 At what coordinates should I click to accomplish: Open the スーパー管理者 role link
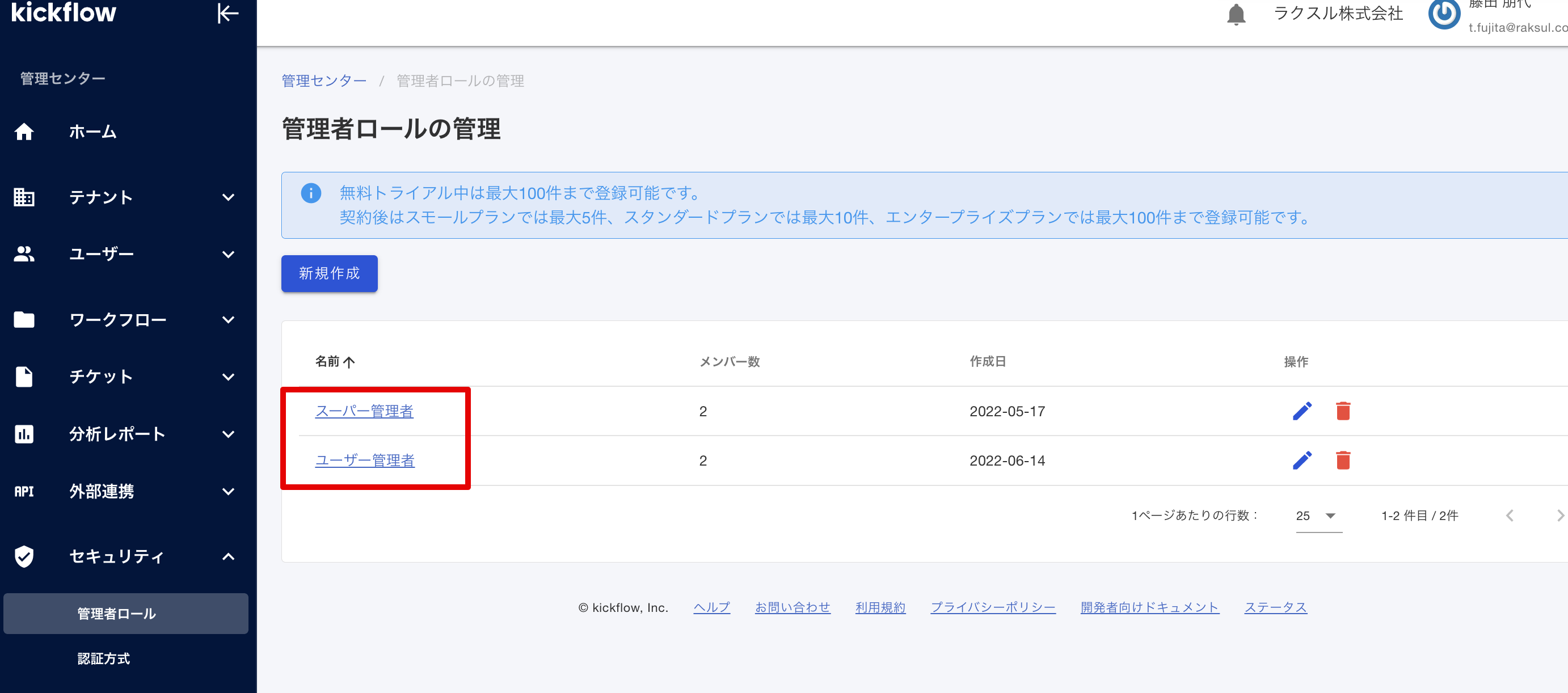click(364, 411)
